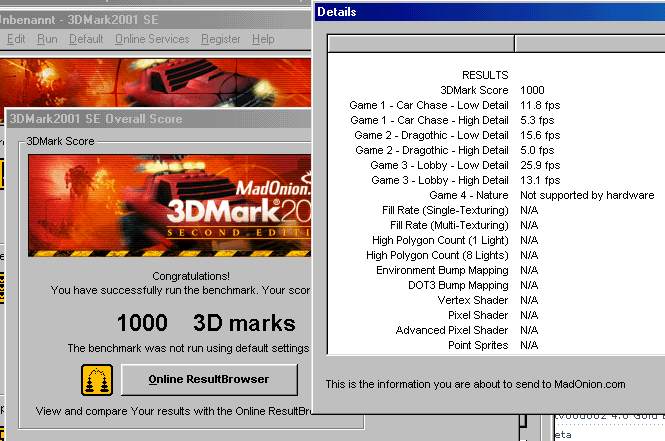Open the Help menu
This screenshot has width=665, height=441.
pyautogui.click(x=263, y=39)
